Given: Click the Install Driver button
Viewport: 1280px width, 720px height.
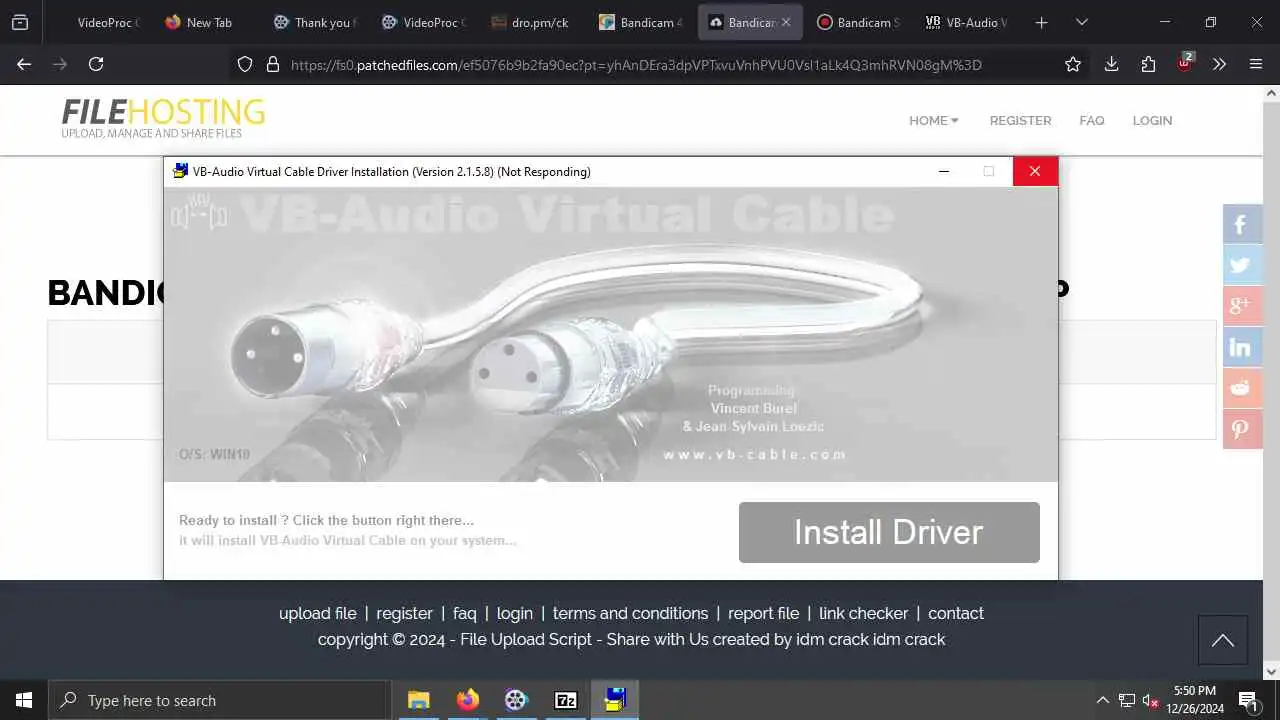Looking at the screenshot, I should click(889, 532).
